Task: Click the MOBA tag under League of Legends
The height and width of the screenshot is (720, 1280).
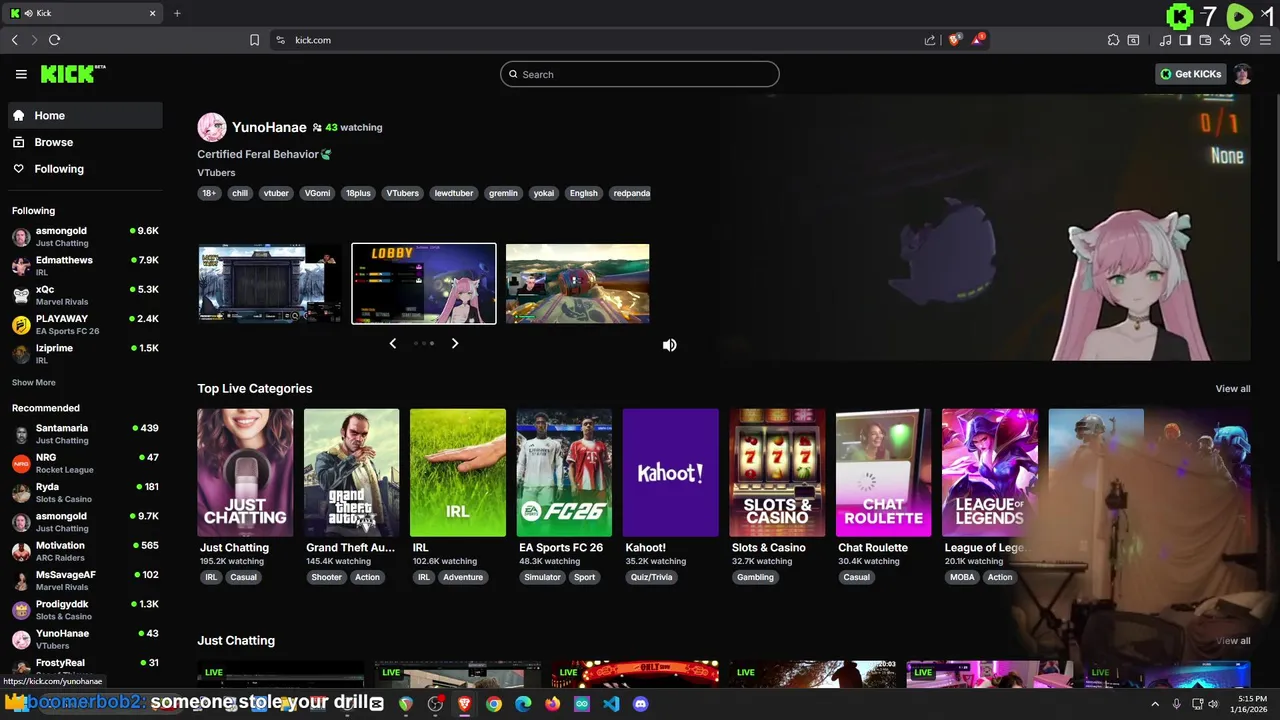Action: coord(962,577)
